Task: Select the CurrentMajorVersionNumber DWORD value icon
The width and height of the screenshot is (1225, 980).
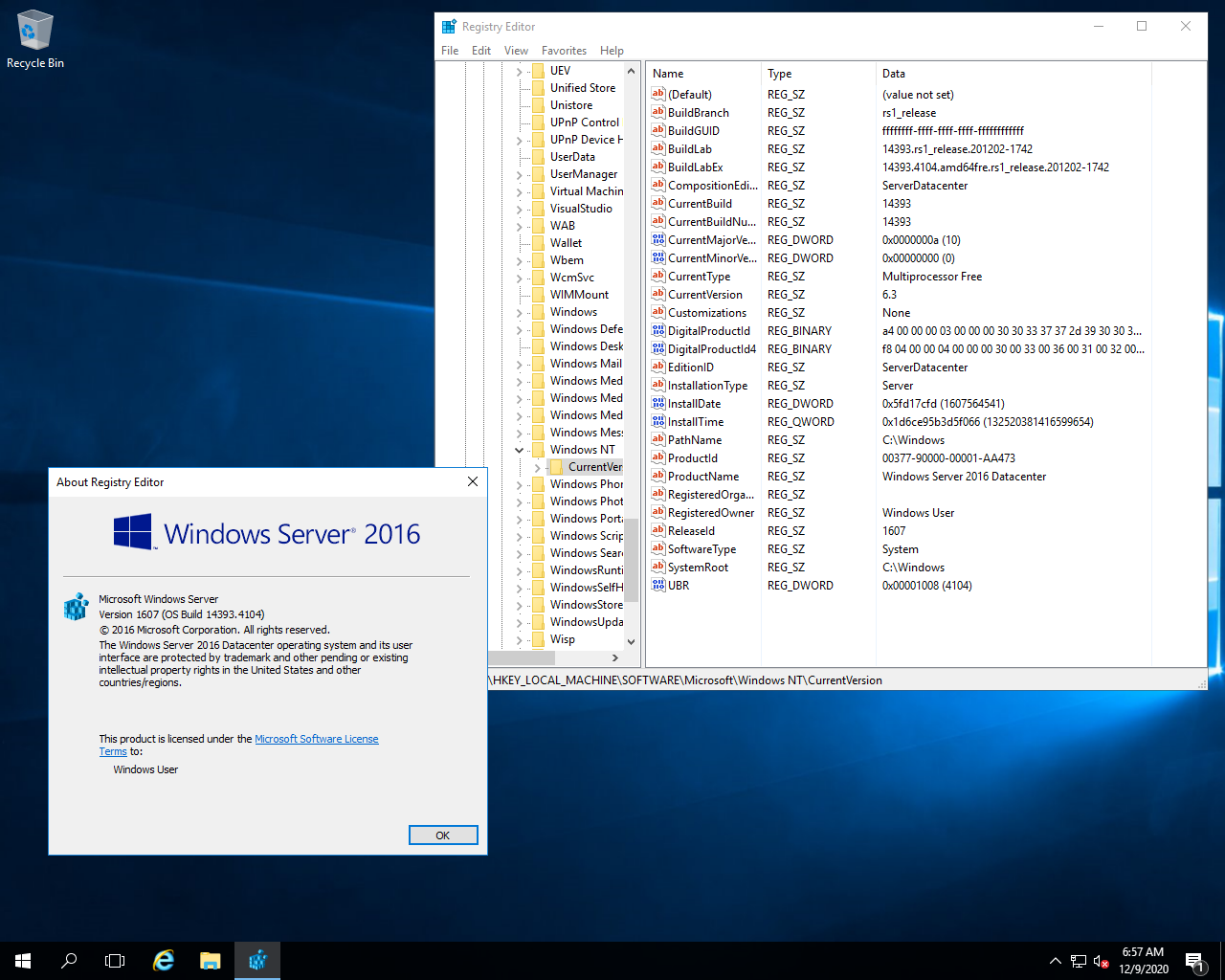Action: click(657, 239)
